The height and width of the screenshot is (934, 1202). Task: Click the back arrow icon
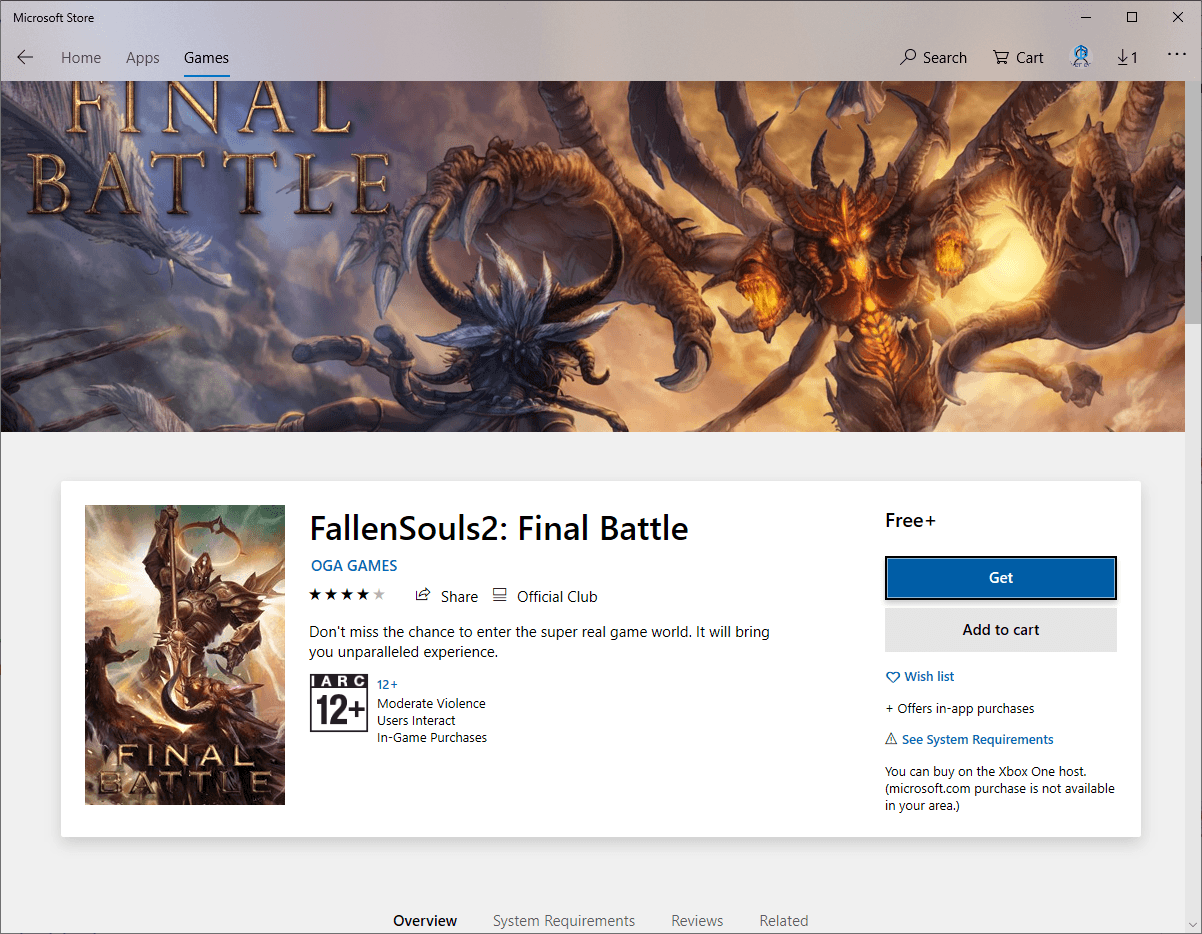[x=25, y=58]
